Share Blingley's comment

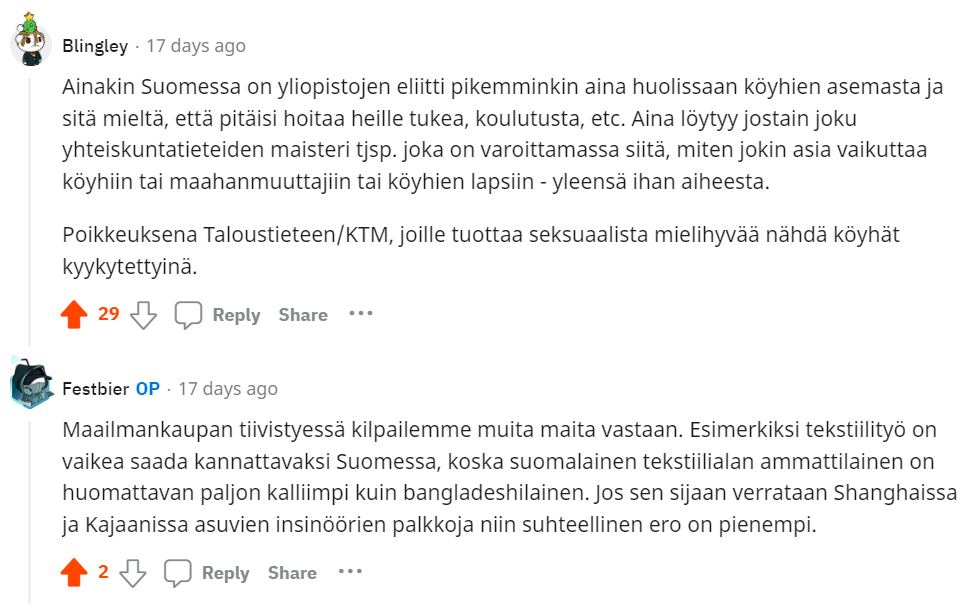coord(303,315)
